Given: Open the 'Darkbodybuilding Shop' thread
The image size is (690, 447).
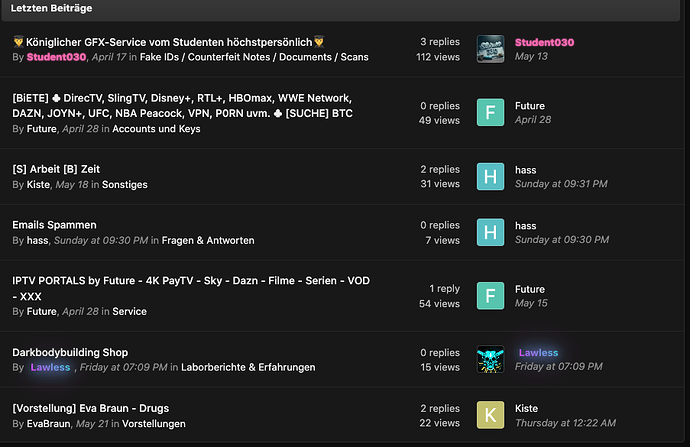Looking at the screenshot, I should (70, 352).
